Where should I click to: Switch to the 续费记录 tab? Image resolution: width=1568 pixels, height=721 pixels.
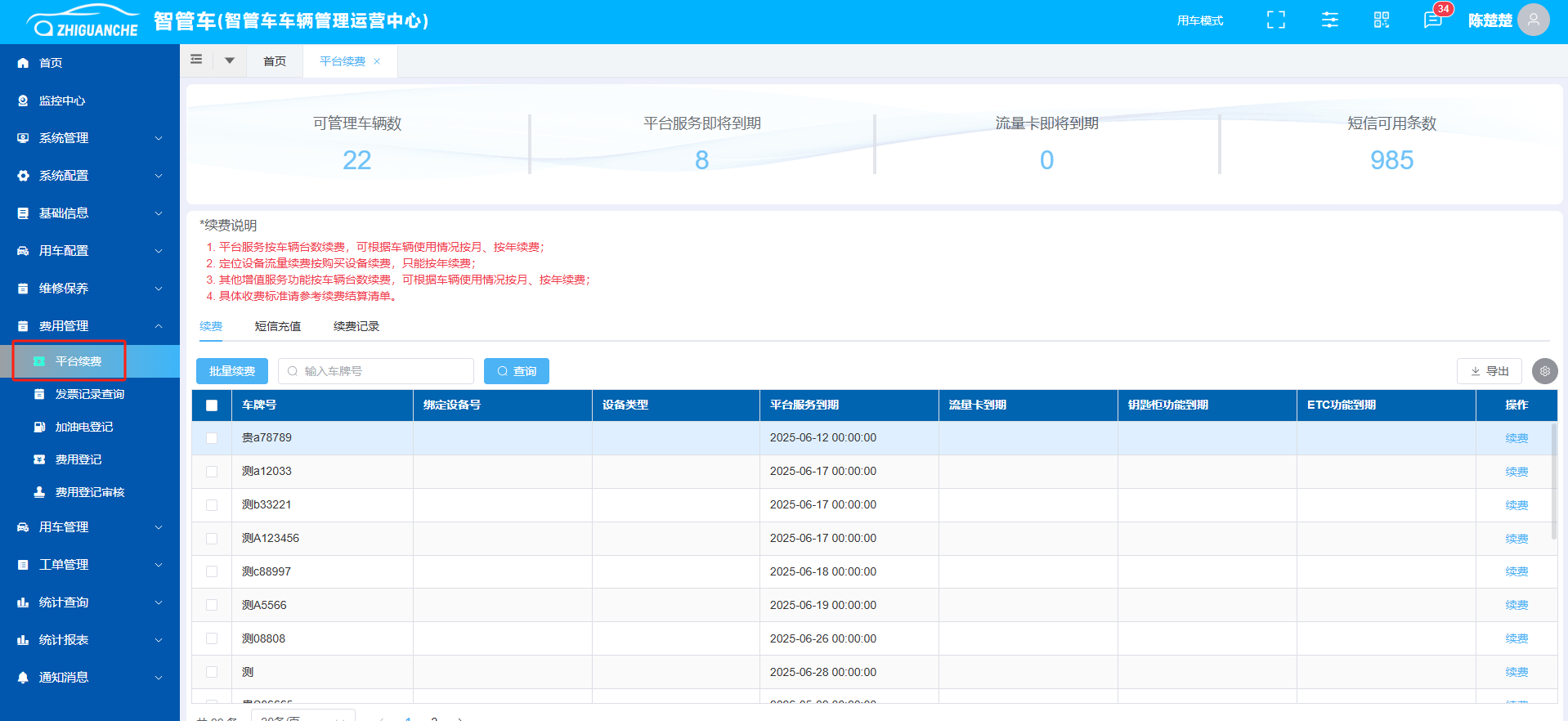(356, 326)
